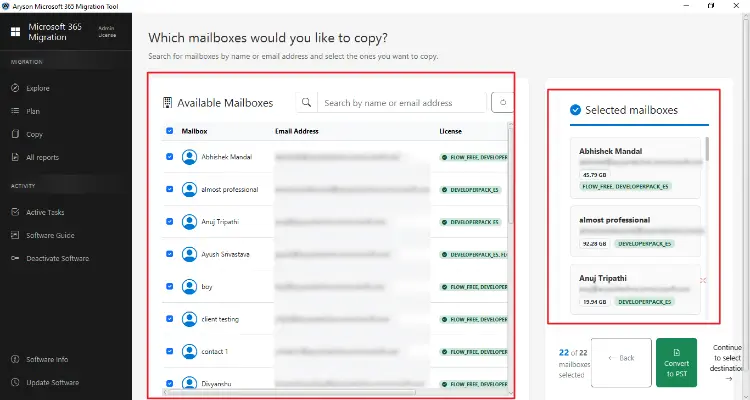Screen dimensions: 750x400
Task: Click the 92.28 GB size badge
Action: (x=595, y=244)
